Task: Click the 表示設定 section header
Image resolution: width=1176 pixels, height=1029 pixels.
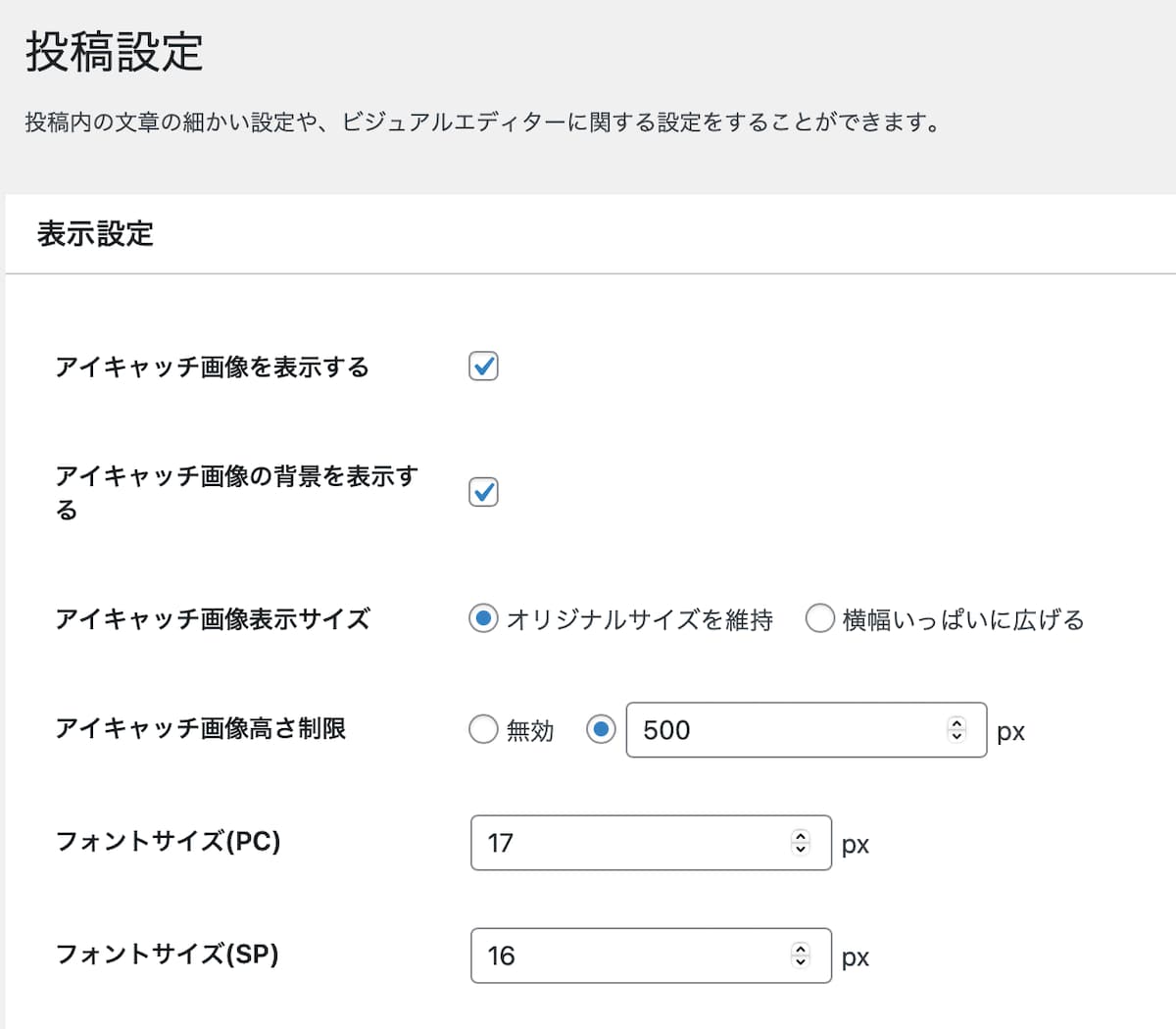Action: 95,234
